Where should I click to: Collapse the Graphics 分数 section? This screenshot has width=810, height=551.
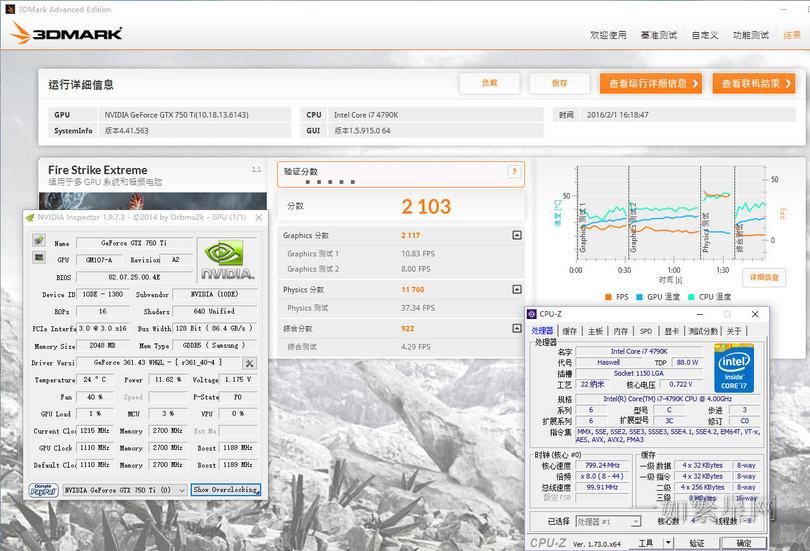[x=517, y=235]
